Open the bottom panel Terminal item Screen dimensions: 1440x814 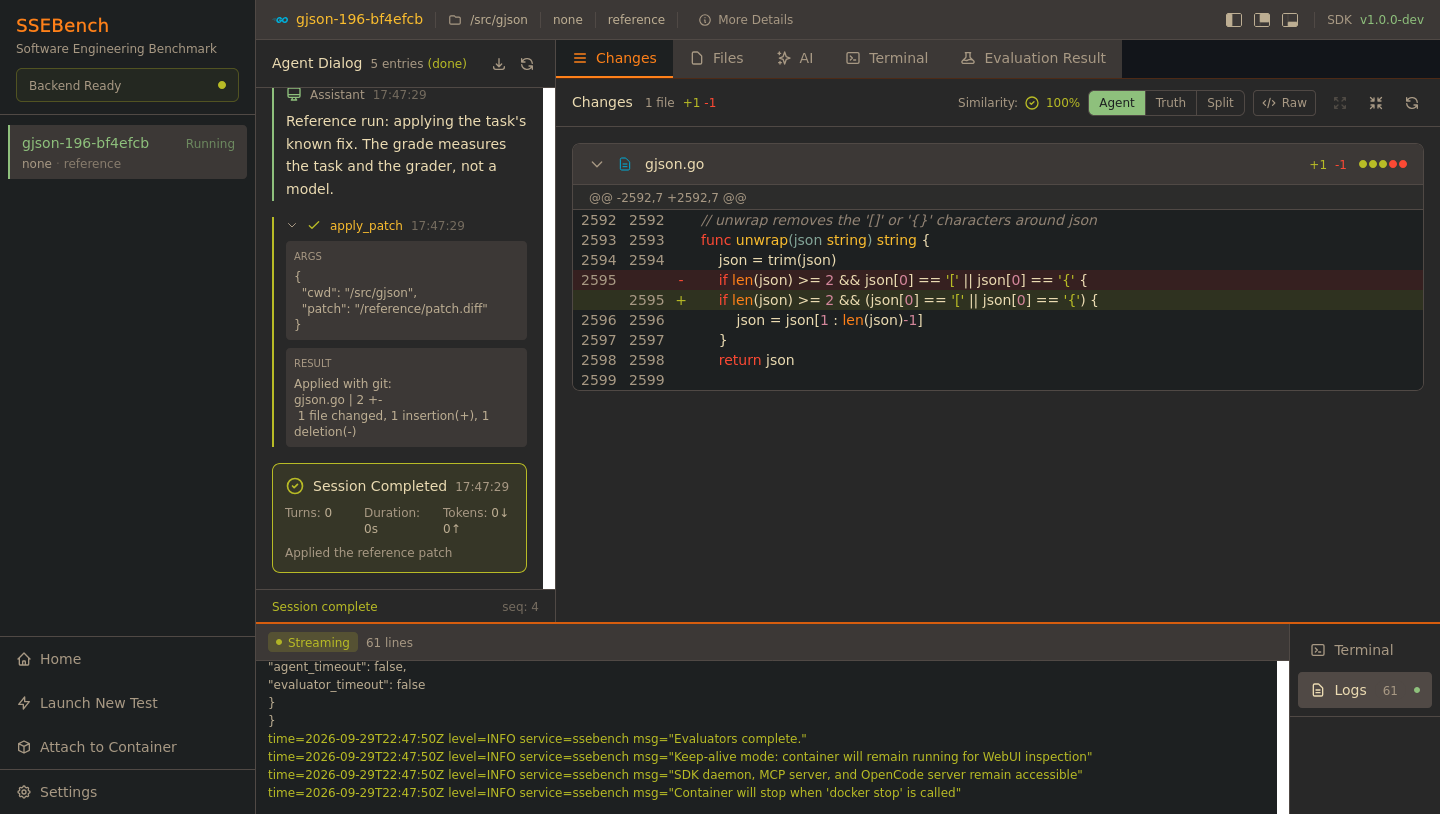1364,650
